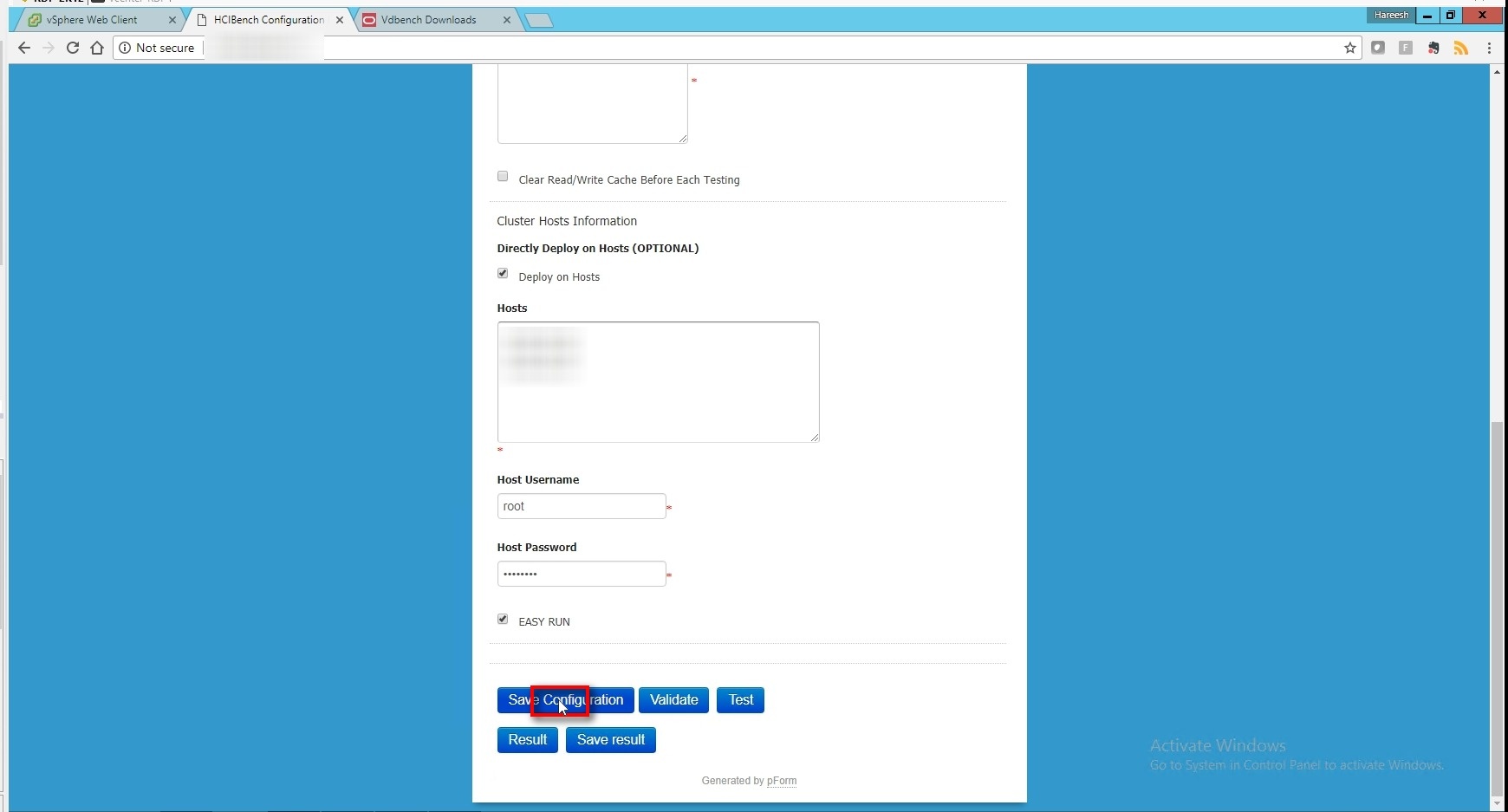Enable Clear Read/Write Cache Before Each Testing
The height and width of the screenshot is (812, 1508).
tap(503, 177)
